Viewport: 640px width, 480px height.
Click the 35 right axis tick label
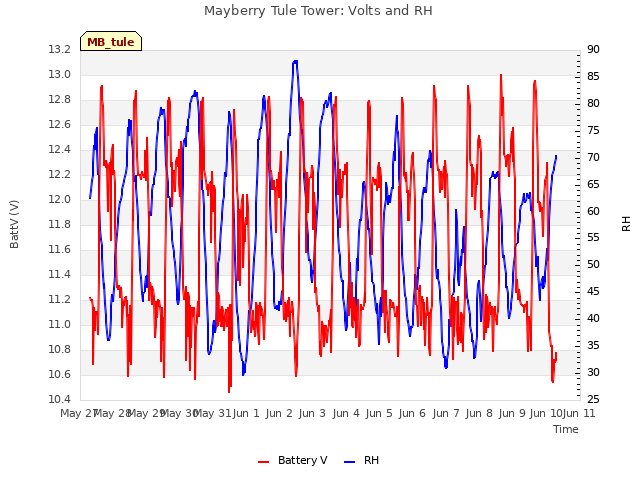click(593, 346)
